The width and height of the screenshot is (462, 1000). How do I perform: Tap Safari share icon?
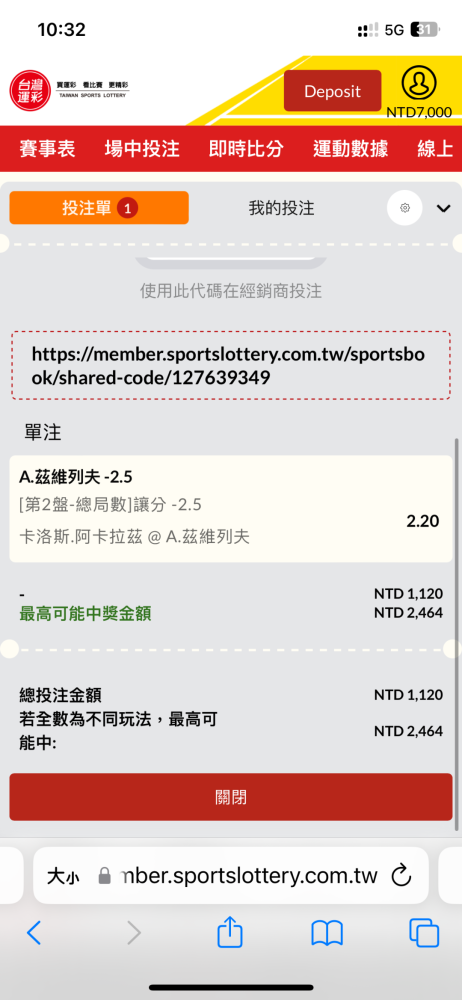click(x=230, y=933)
